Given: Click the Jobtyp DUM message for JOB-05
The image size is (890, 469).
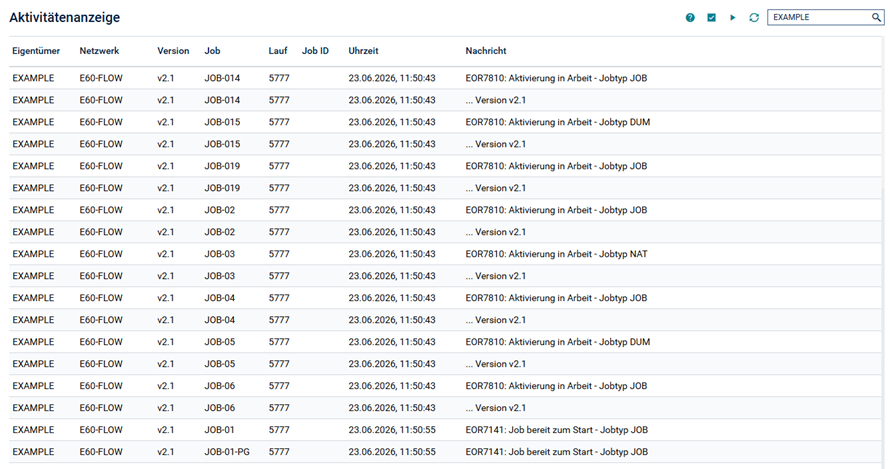Looking at the screenshot, I should pos(557,342).
